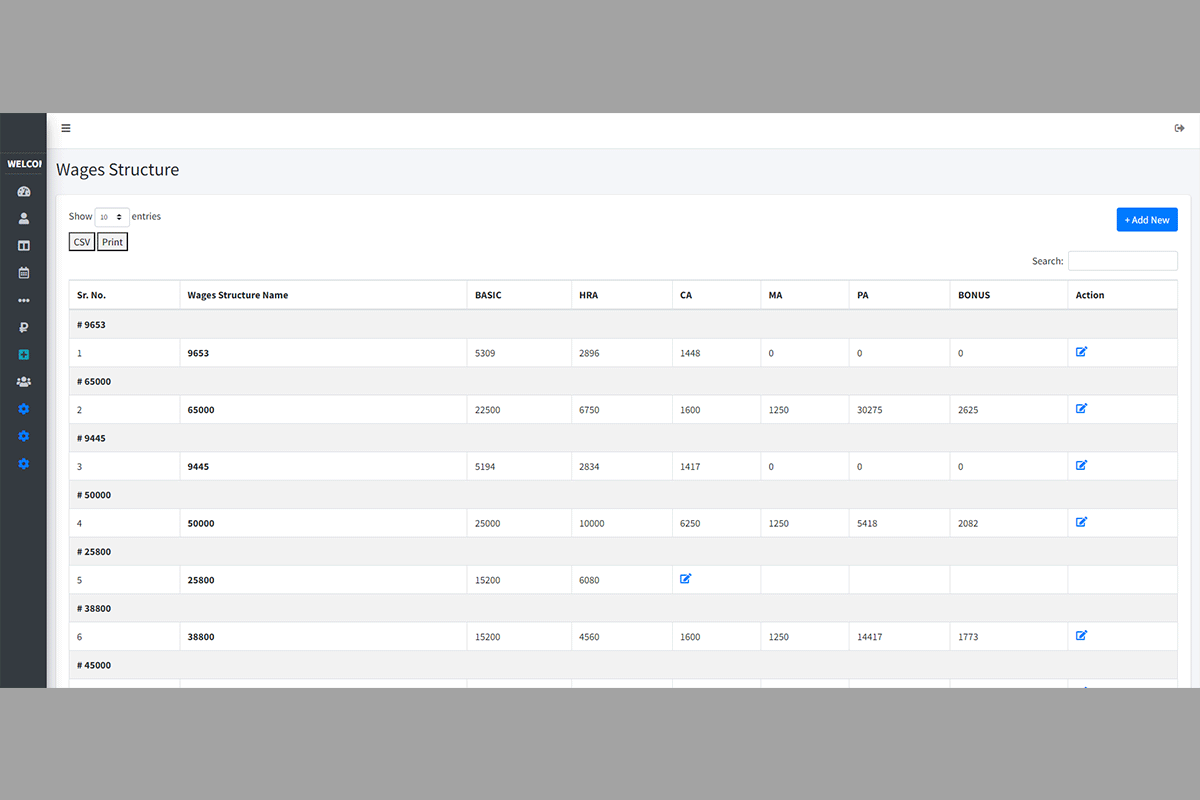This screenshot has height=800, width=1200.
Task: Open the ellipsis icon in sidebar
Action: (x=24, y=300)
